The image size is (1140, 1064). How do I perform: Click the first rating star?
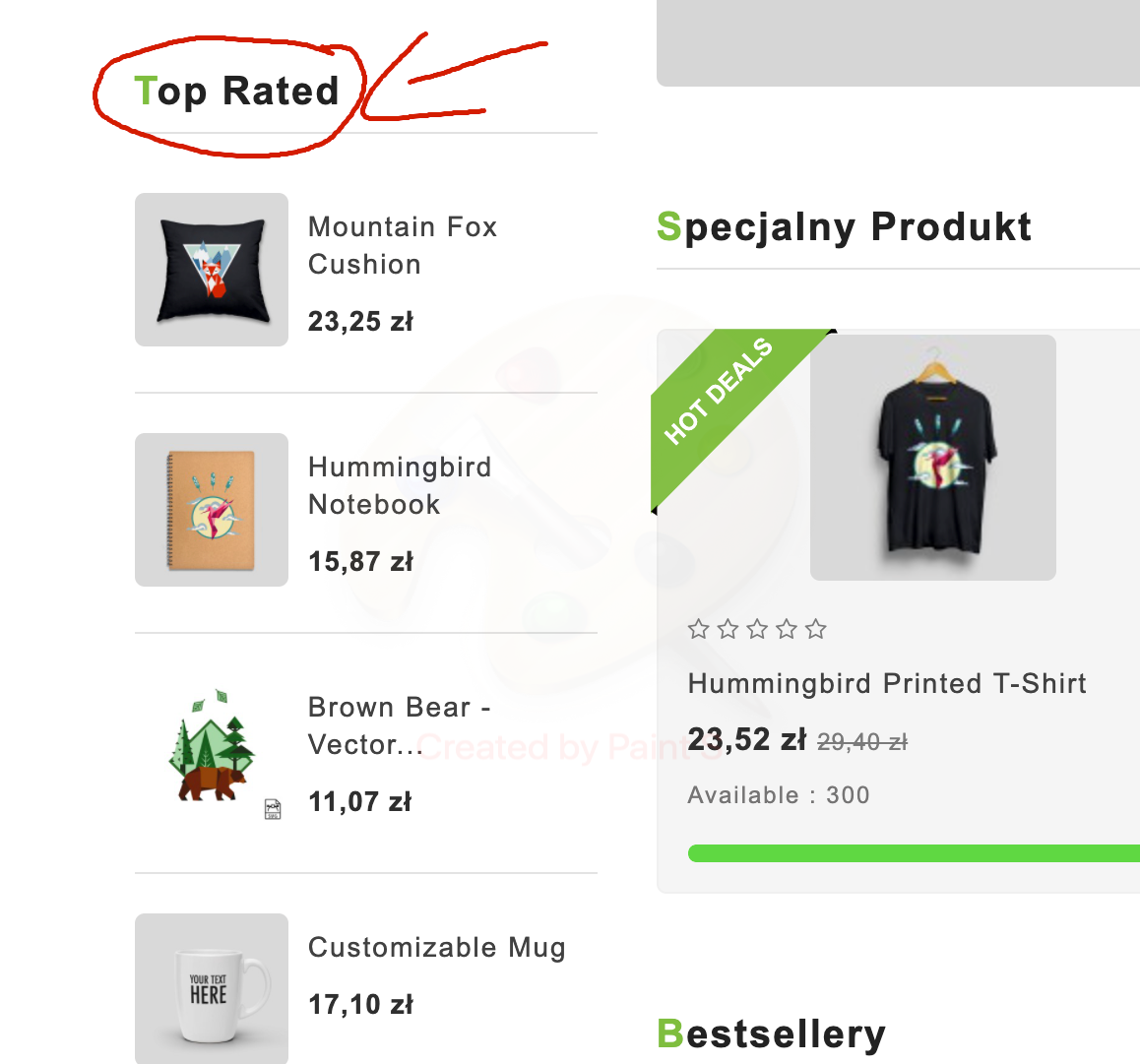pyautogui.click(x=699, y=629)
